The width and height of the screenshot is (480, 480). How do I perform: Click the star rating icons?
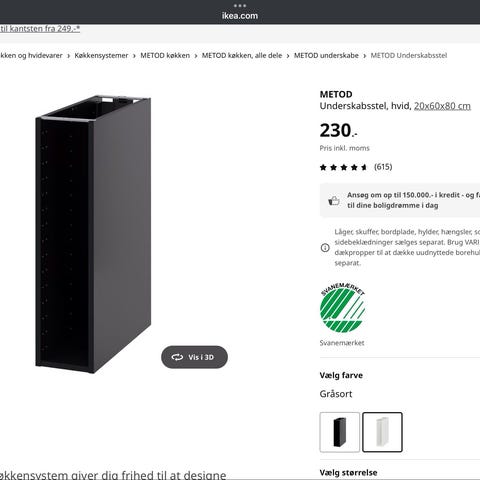coord(343,167)
